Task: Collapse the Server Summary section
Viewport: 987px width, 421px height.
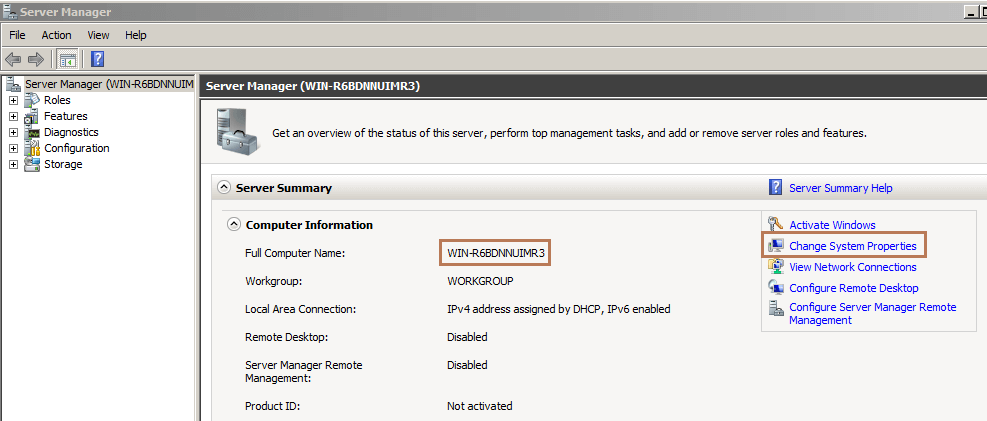Action: (224, 188)
